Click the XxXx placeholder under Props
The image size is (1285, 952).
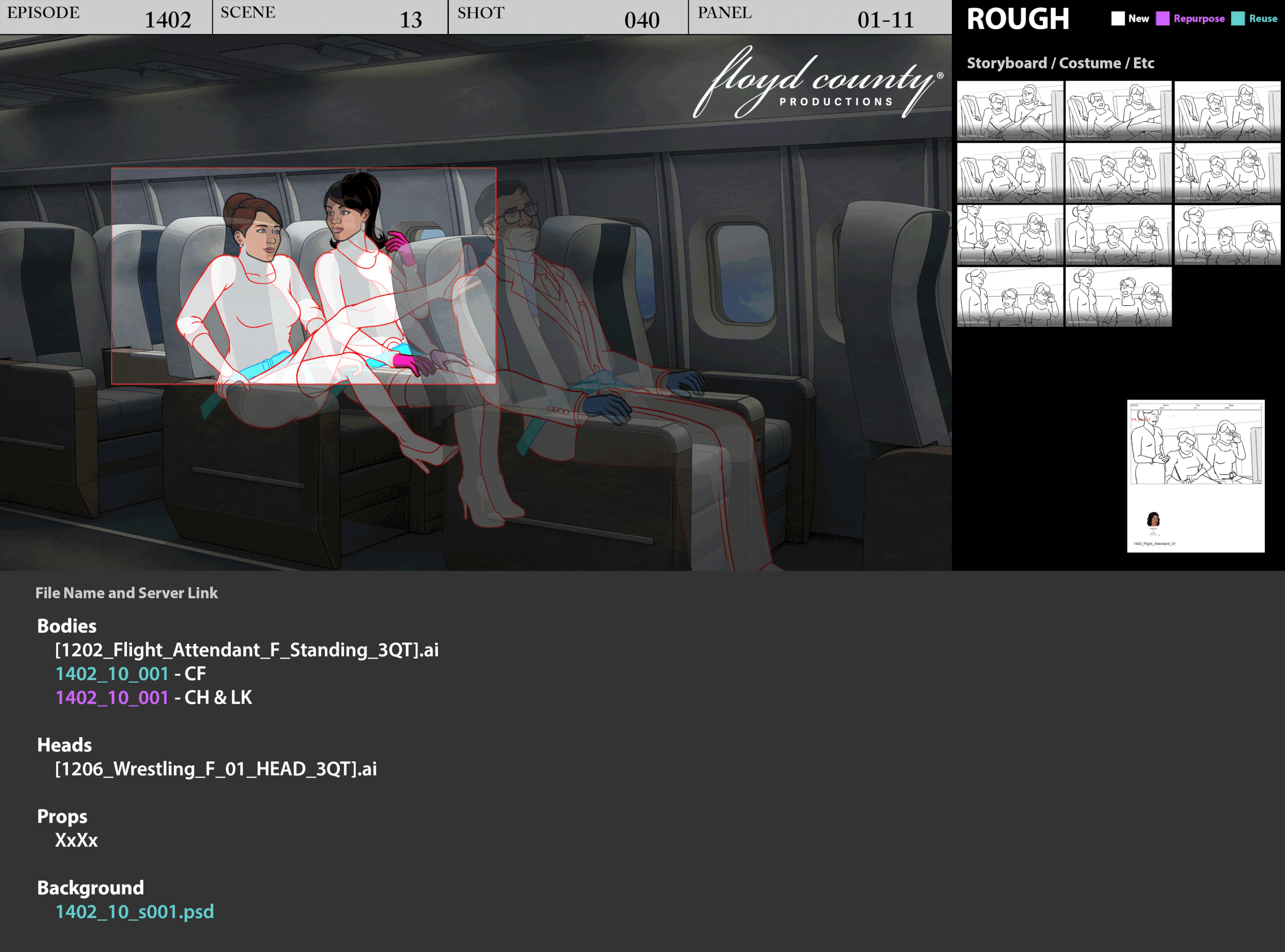pyautogui.click(x=77, y=840)
